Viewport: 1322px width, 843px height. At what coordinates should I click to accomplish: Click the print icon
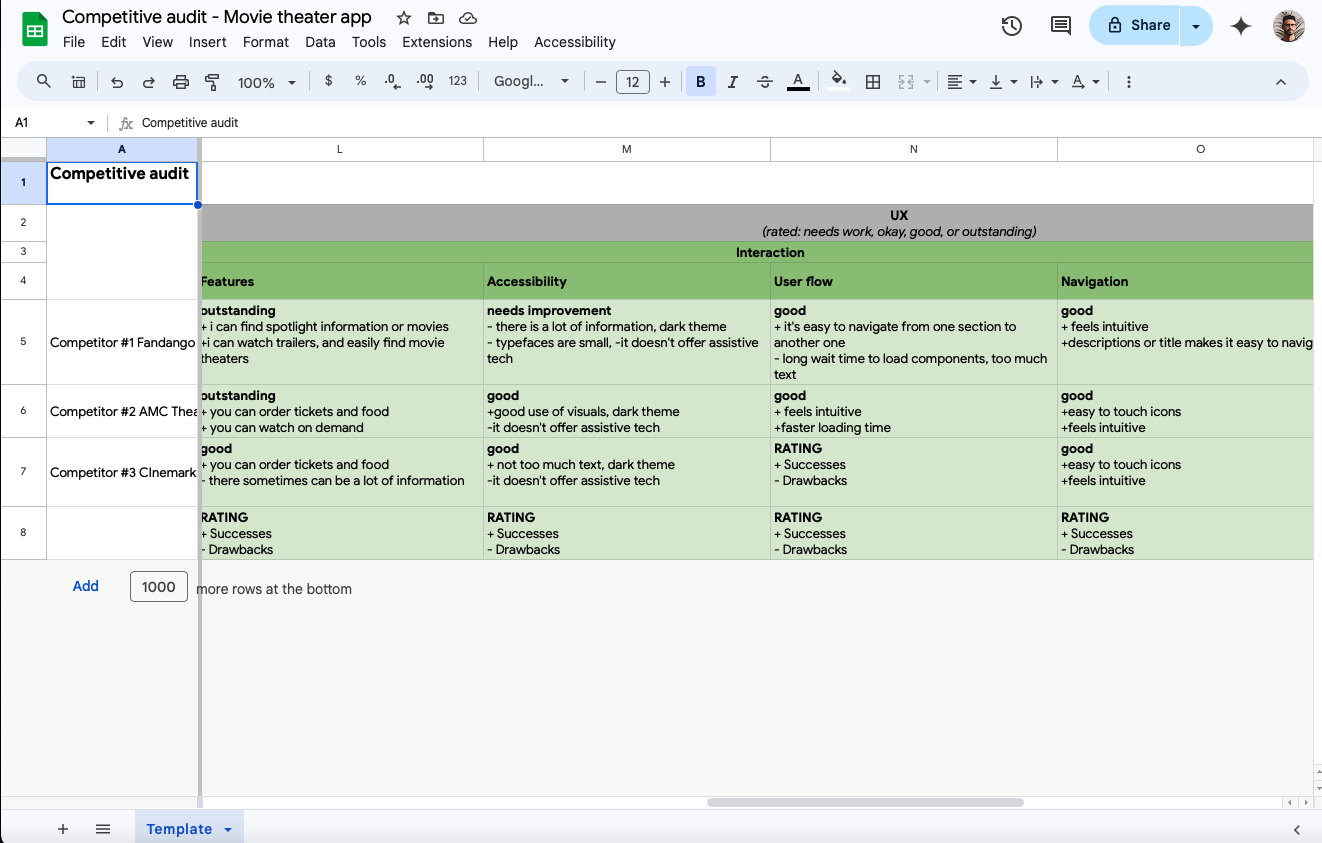pyautogui.click(x=181, y=82)
